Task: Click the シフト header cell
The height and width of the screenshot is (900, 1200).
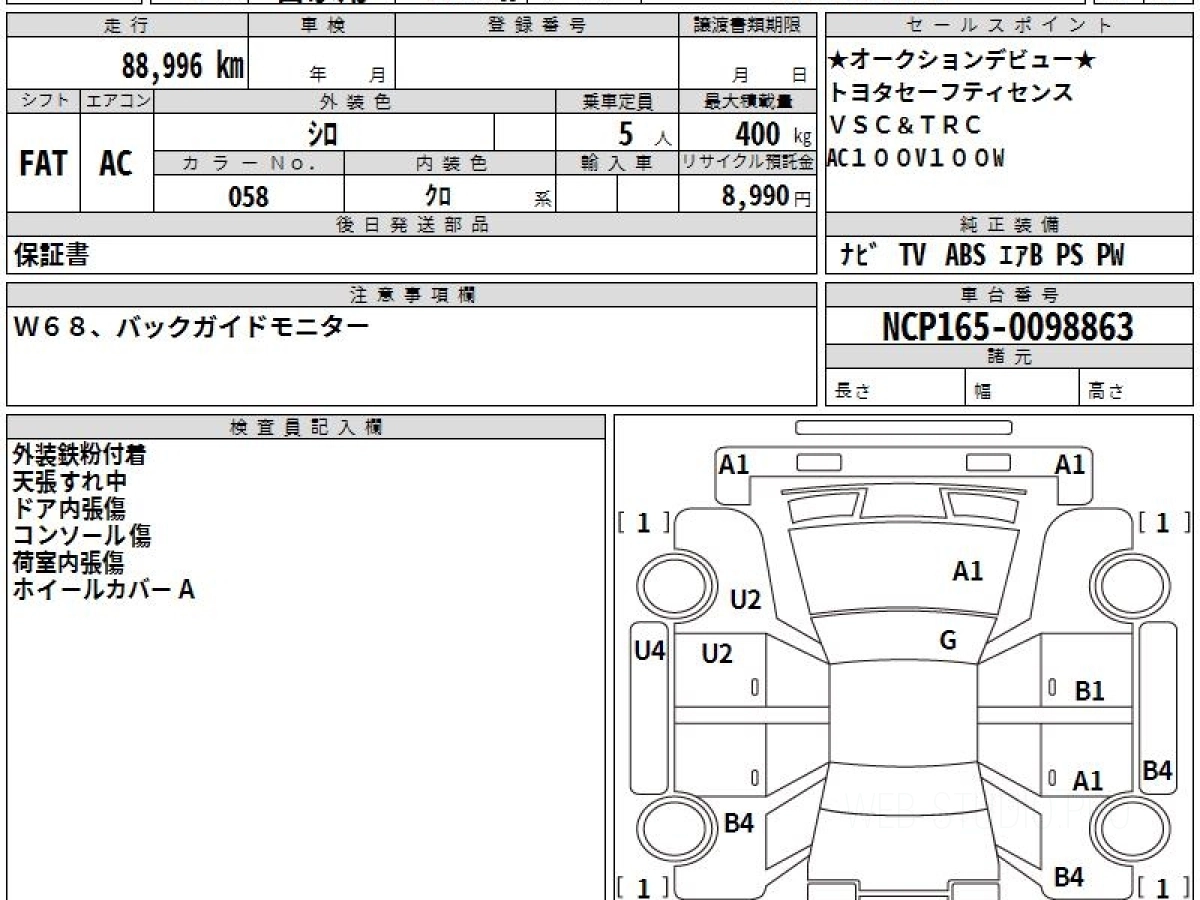Action: coord(43,101)
